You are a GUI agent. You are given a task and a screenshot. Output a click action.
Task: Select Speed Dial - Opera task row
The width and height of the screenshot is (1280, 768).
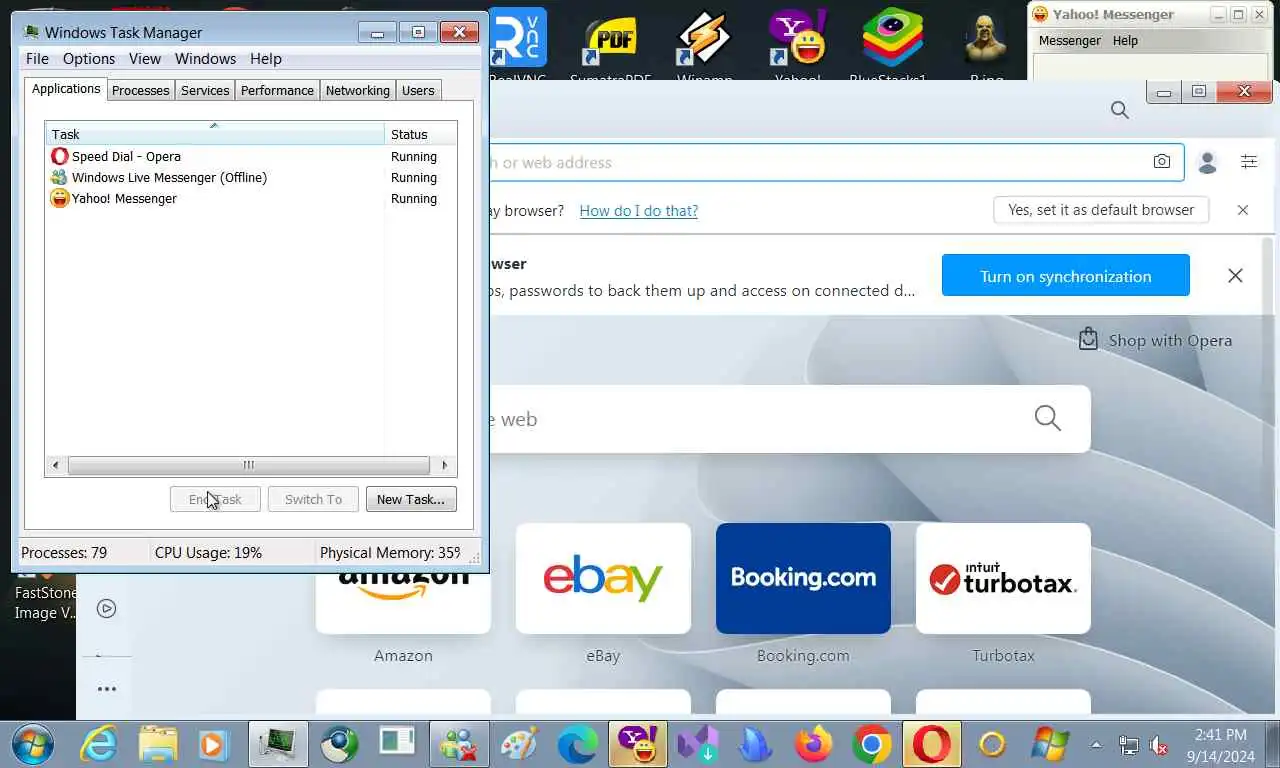tap(251, 156)
